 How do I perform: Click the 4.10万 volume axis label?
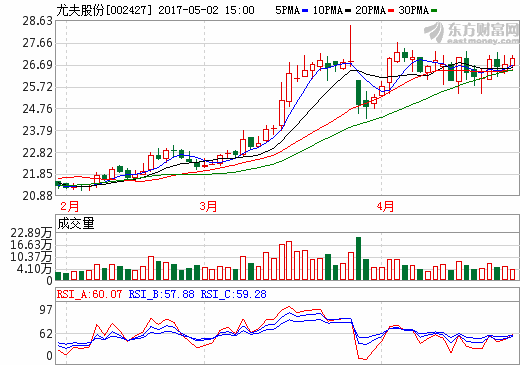[34, 269]
